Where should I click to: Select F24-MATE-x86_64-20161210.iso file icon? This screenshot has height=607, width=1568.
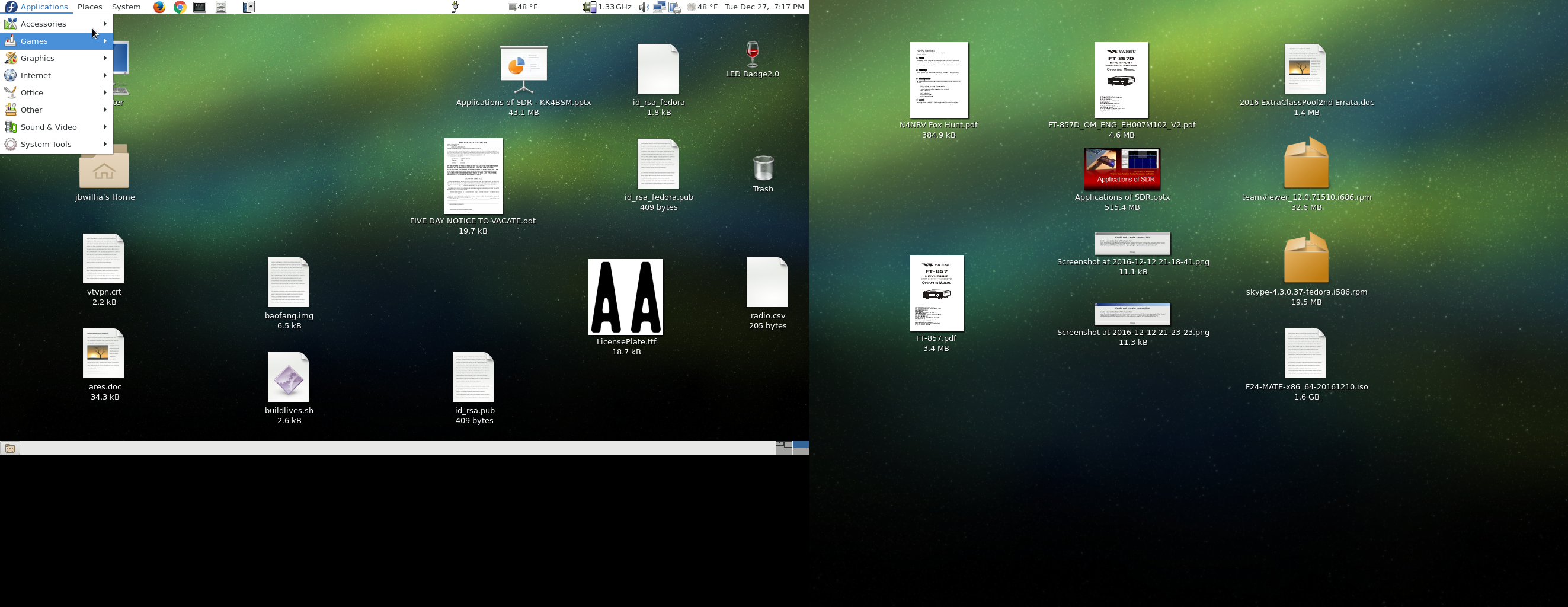pos(1305,354)
